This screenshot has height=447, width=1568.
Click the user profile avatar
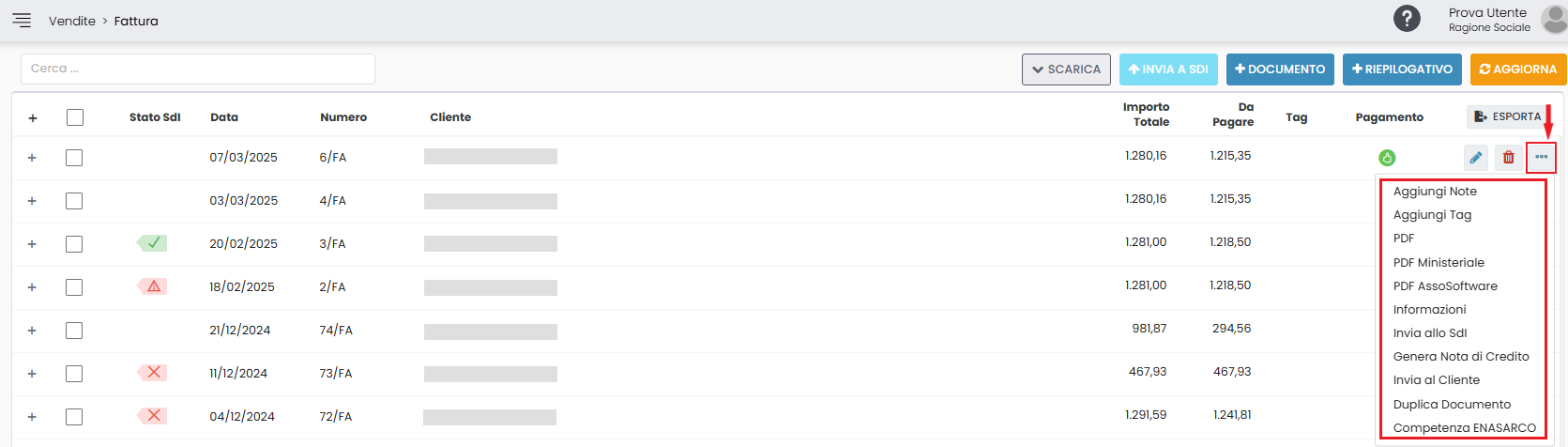pos(1554,19)
